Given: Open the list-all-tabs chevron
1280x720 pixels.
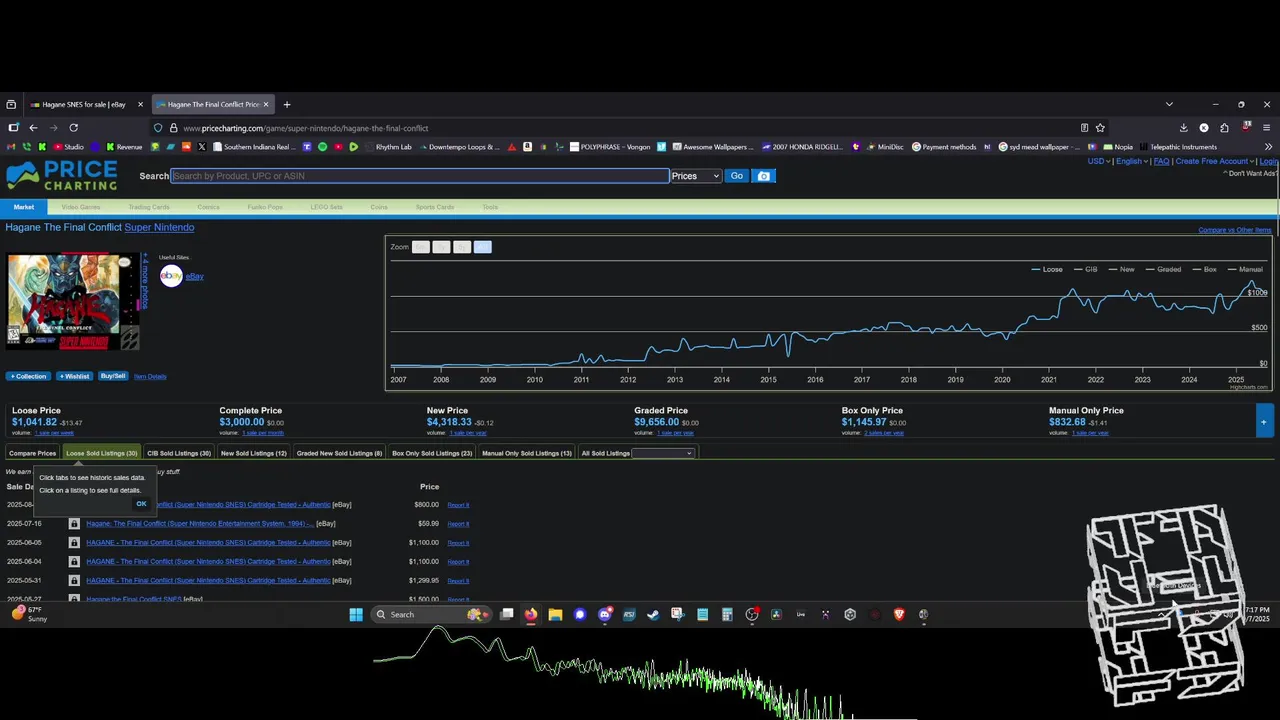Looking at the screenshot, I should pyautogui.click(x=1169, y=104).
